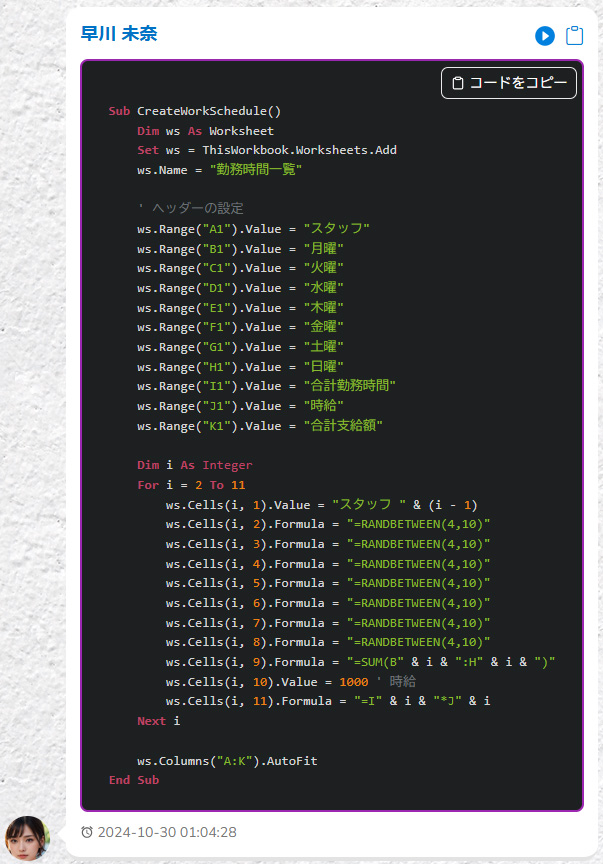Open the 早川 未奈 user name link

point(119,34)
